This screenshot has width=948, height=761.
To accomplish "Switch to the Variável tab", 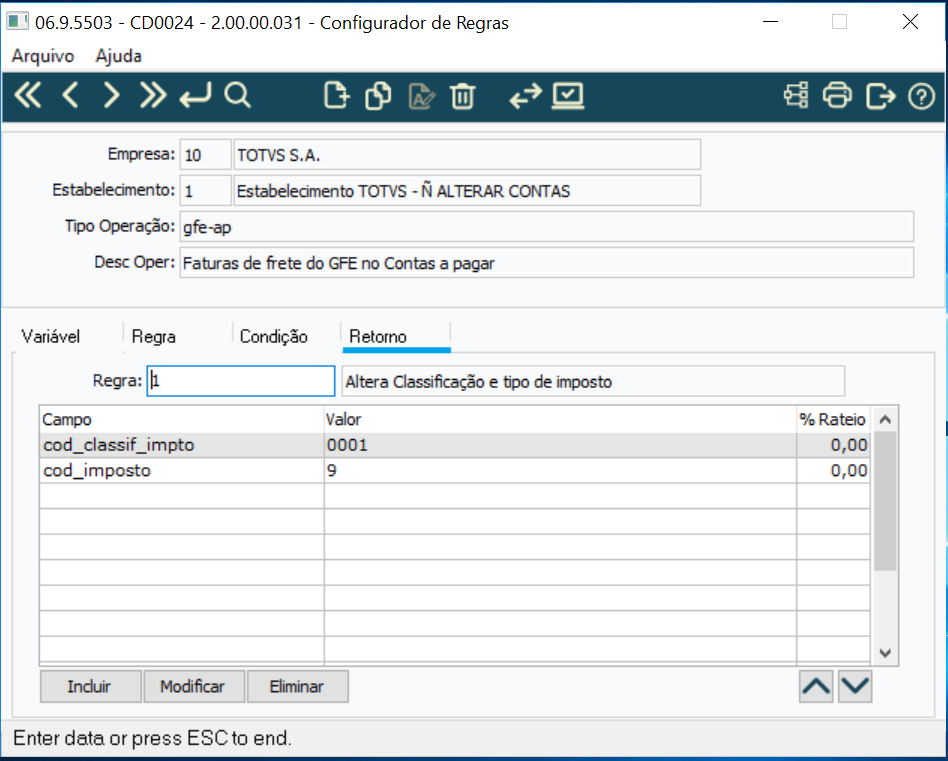I will 51,336.
